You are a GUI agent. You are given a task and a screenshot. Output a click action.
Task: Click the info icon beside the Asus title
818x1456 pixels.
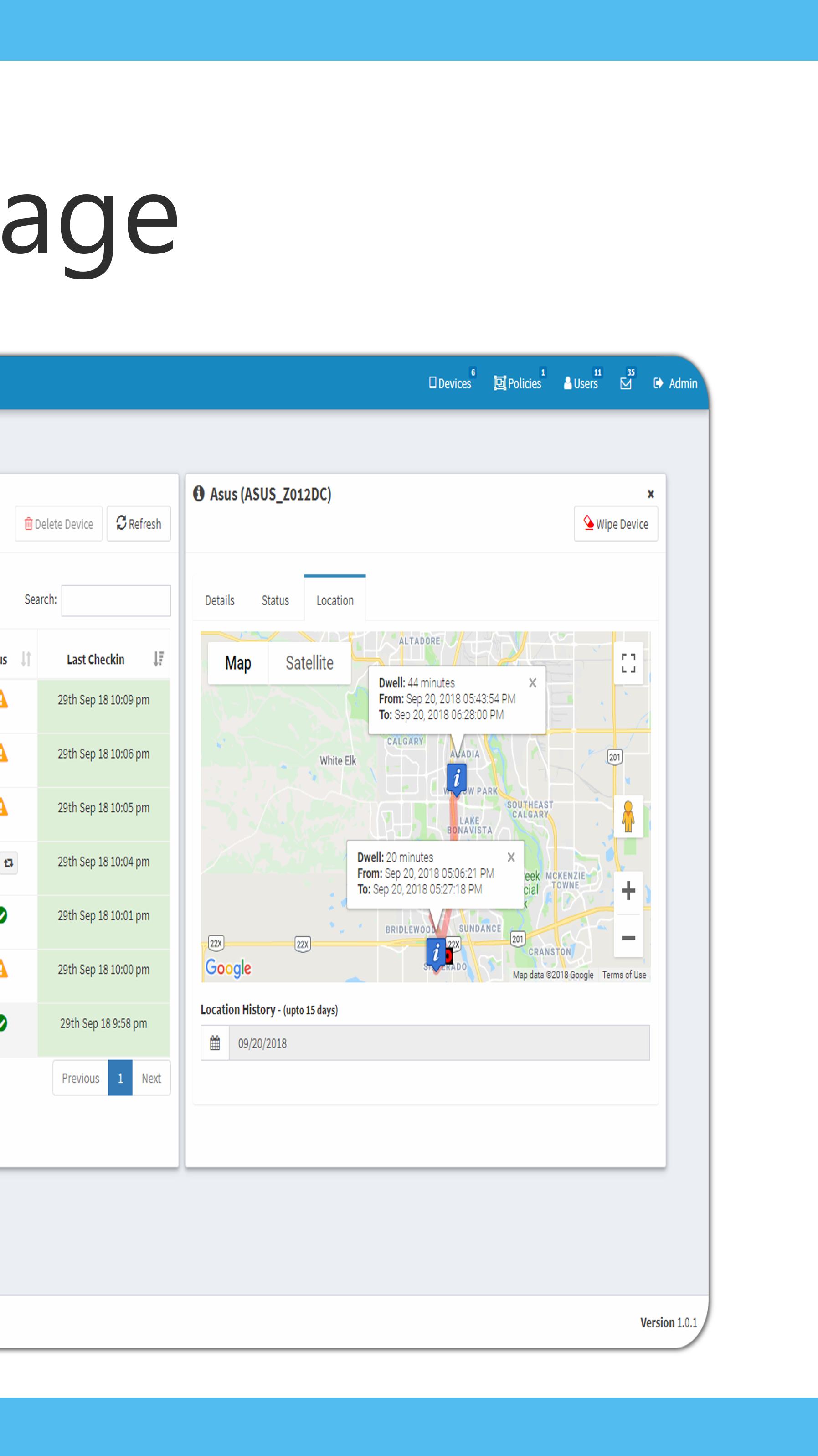198,493
